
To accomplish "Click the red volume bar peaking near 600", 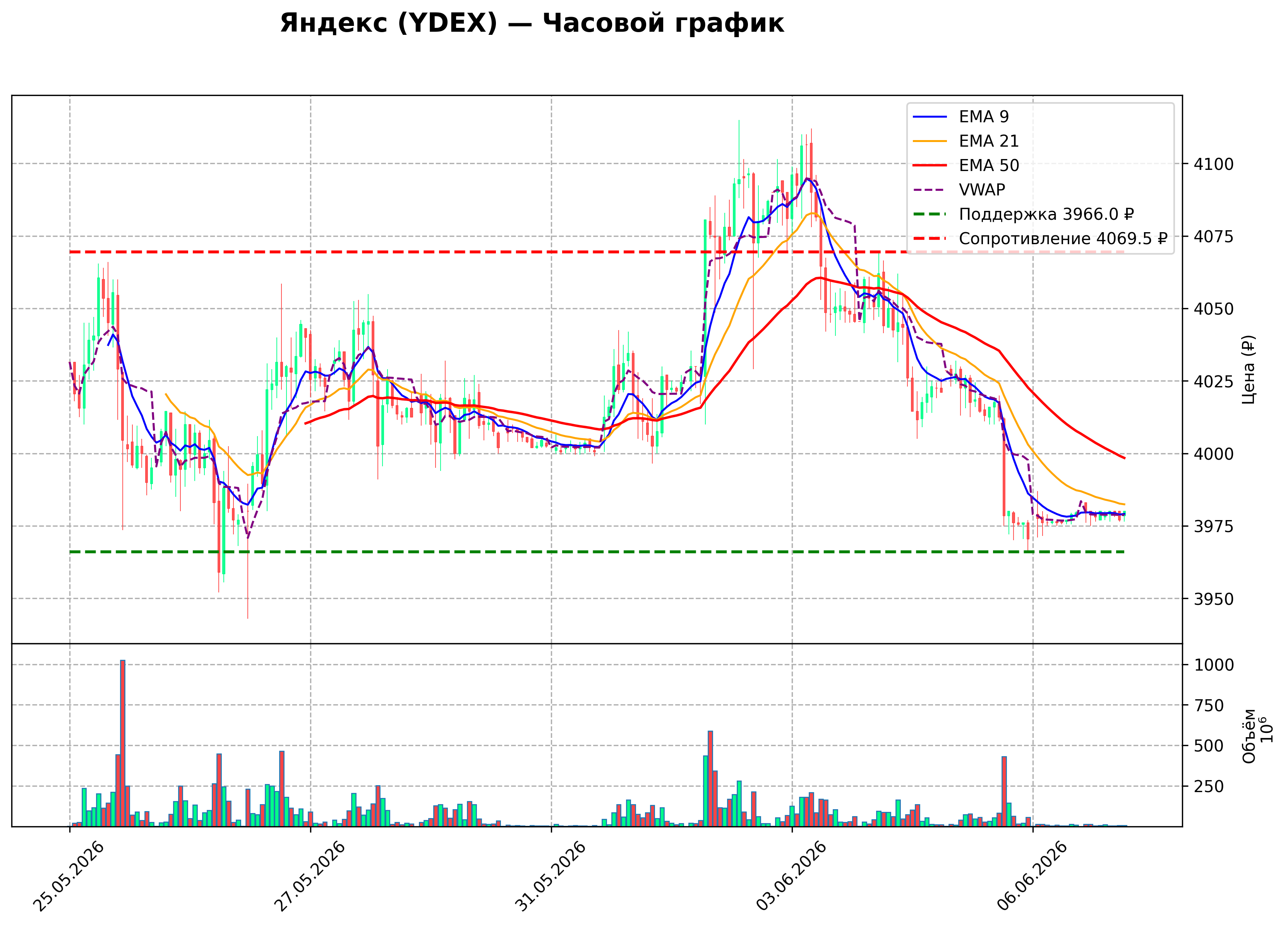I will [x=710, y=779].
